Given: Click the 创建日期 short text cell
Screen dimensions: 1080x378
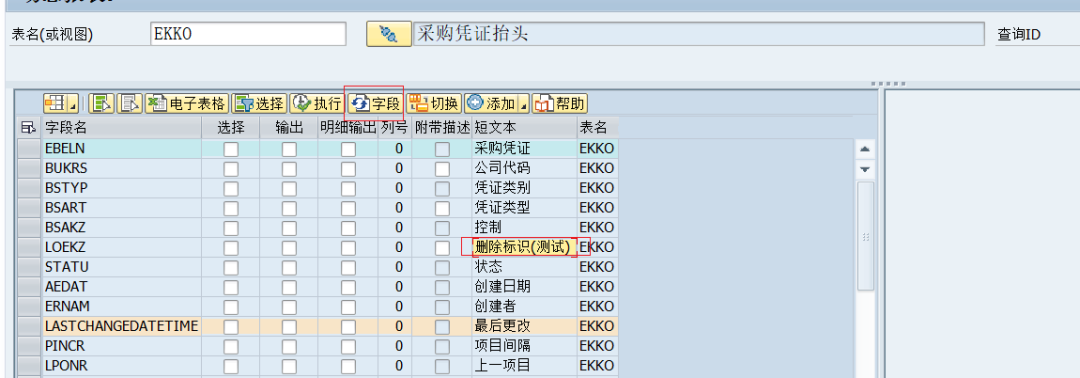Looking at the screenshot, I should (524, 286).
